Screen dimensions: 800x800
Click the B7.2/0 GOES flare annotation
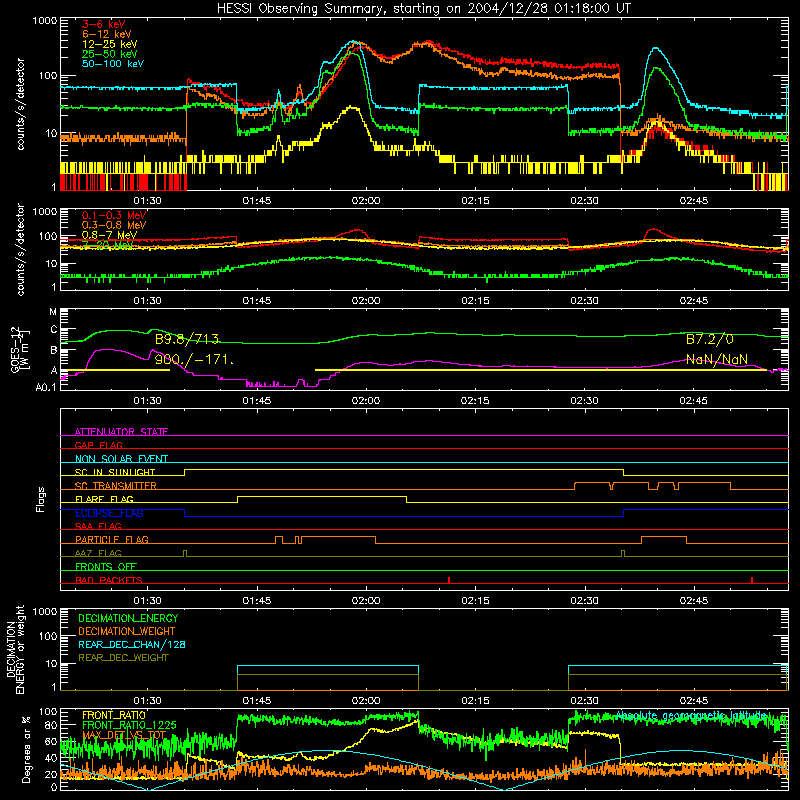[x=709, y=339]
